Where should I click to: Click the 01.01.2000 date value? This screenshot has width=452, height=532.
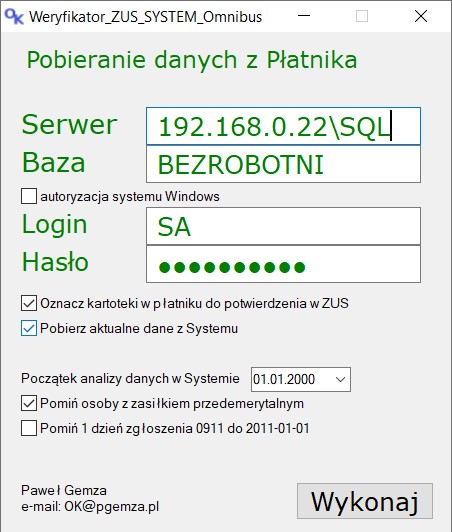click(x=284, y=379)
